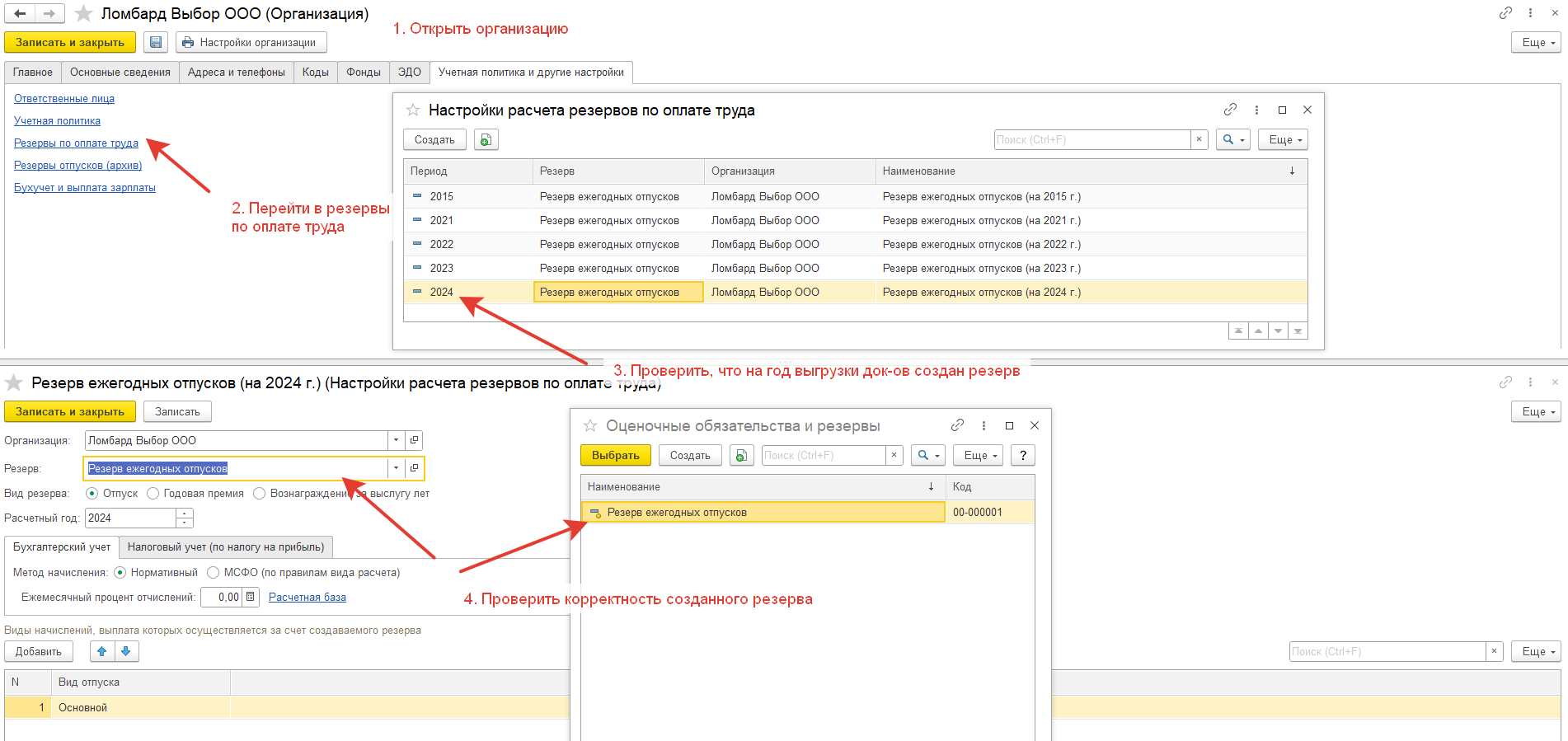The width and height of the screenshot is (1568, 741).
Task: Move up one row with the list arrow
Action: pyautogui.click(x=1258, y=331)
